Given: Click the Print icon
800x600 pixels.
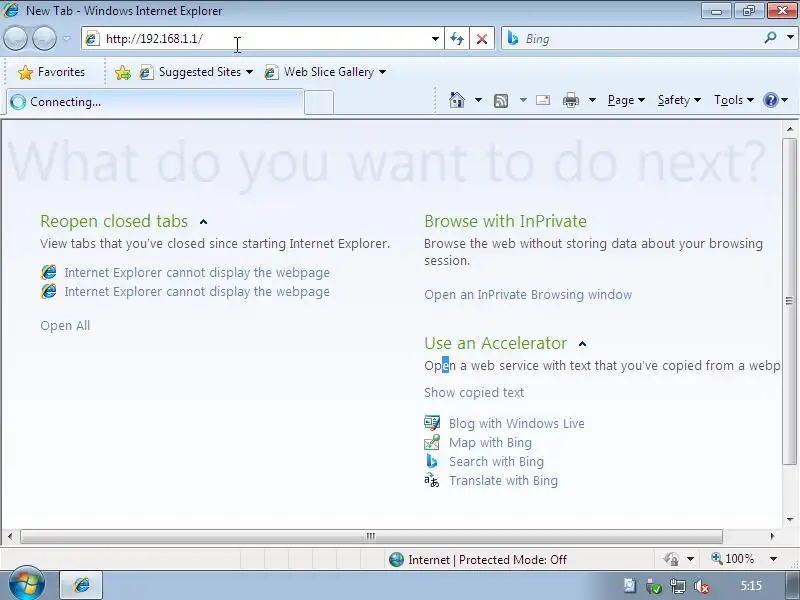Looking at the screenshot, I should (x=570, y=101).
